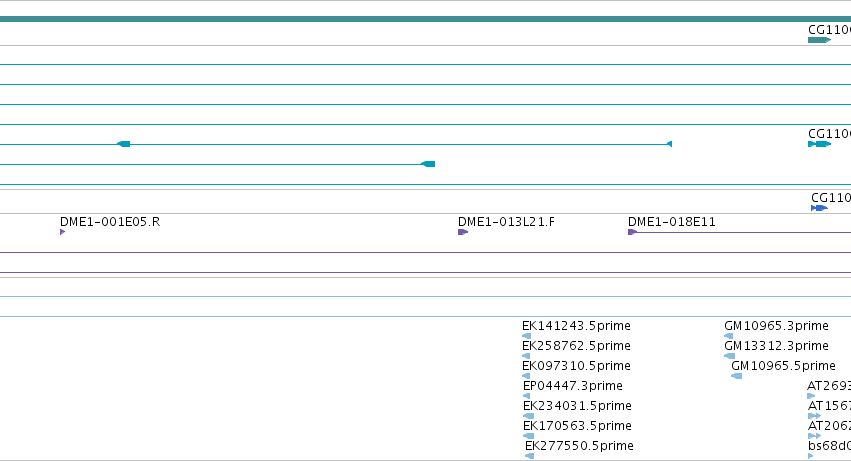Select the GM10965.5prime EST label
Viewport: 851px width, 461px height.
783,366
